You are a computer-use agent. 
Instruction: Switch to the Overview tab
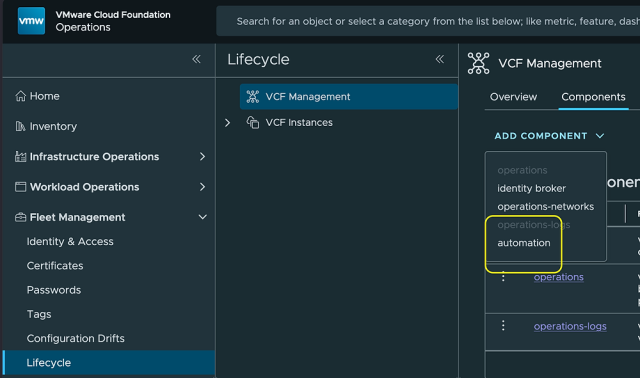(x=513, y=97)
